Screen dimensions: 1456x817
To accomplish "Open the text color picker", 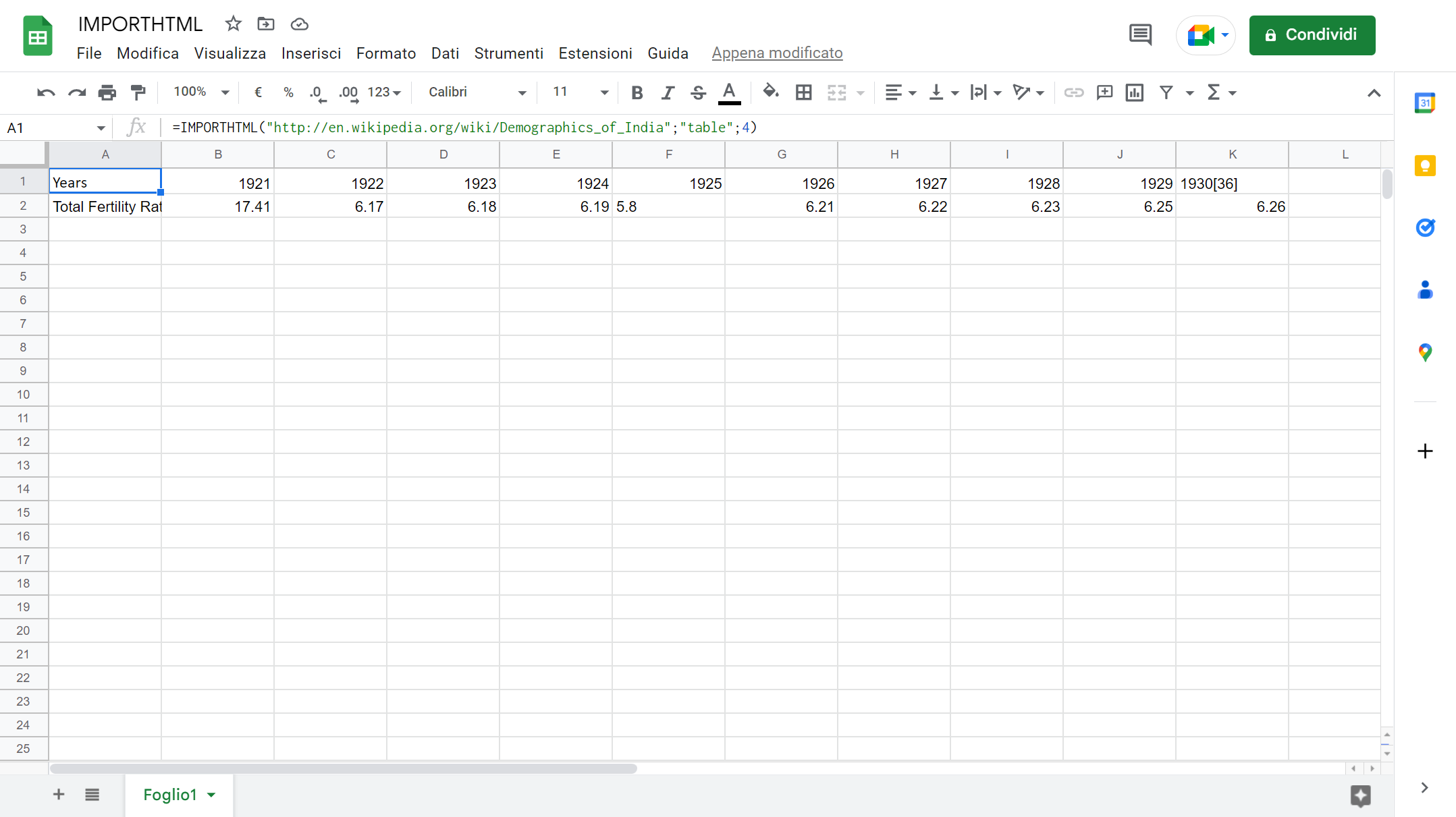I will (729, 92).
